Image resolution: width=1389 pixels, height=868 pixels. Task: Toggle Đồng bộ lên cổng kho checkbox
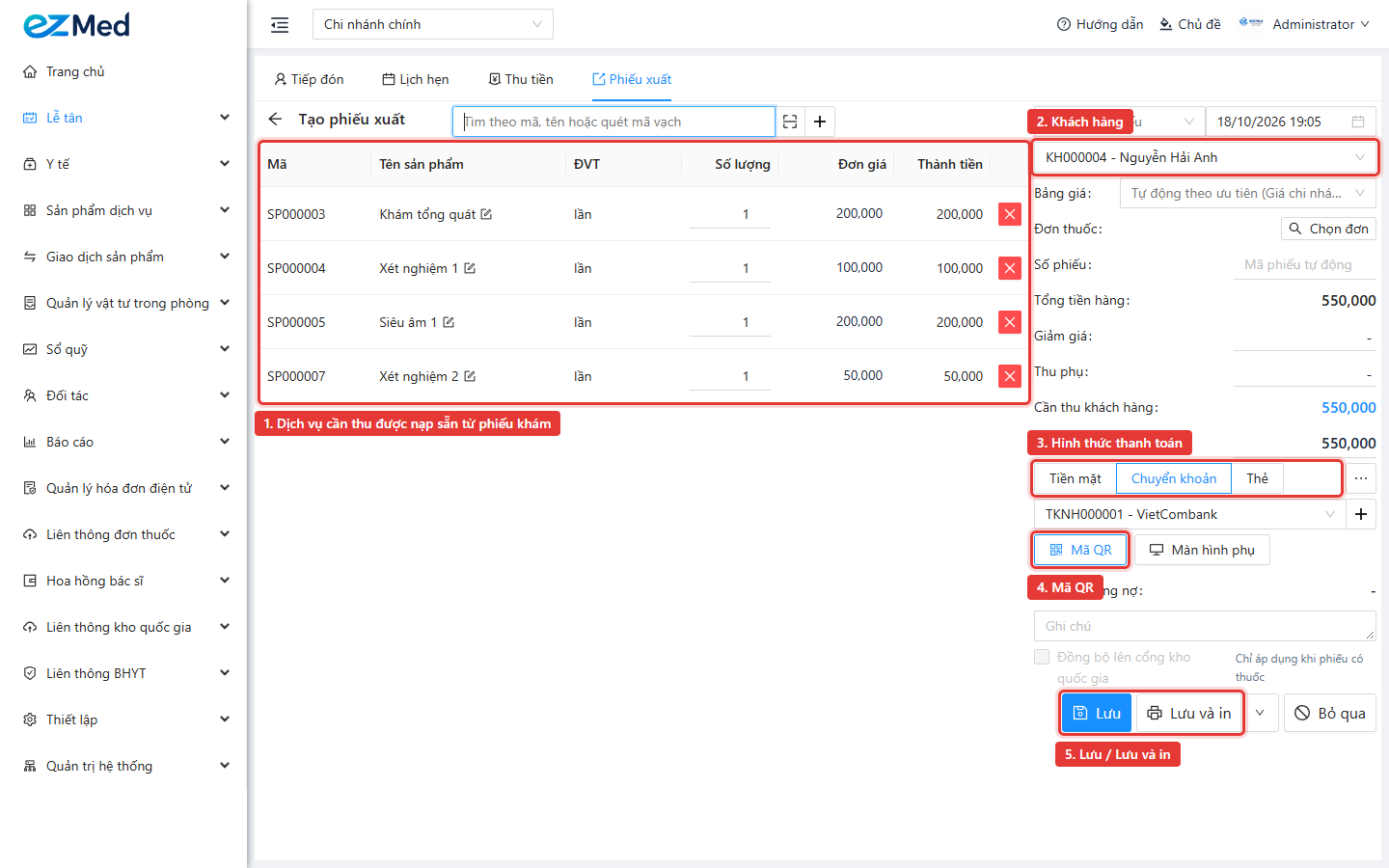click(1042, 657)
